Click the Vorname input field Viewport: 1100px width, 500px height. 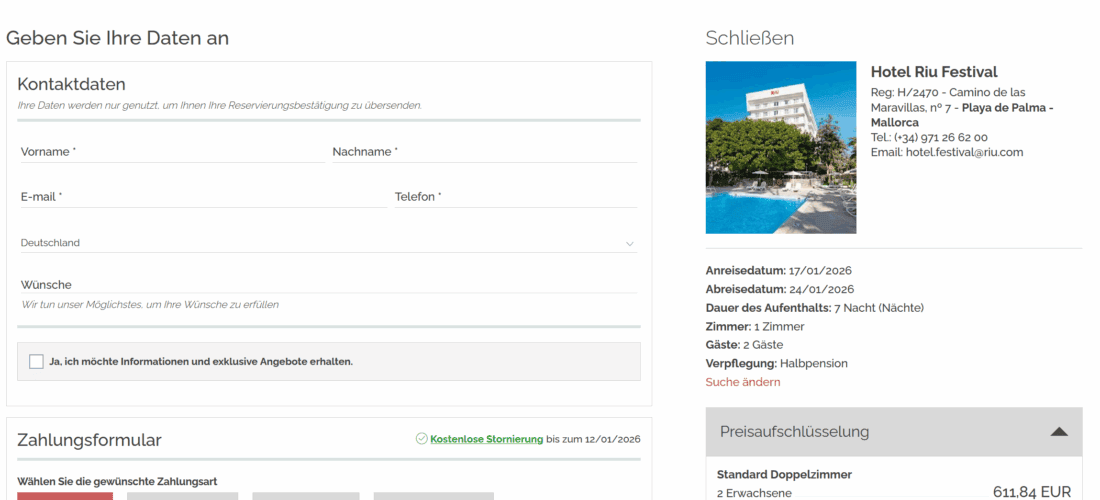tap(171, 152)
